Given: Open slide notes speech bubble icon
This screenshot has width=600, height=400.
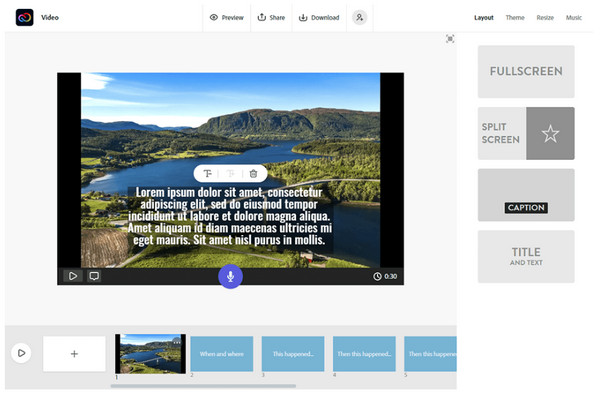Looking at the screenshot, I should (94, 276).
